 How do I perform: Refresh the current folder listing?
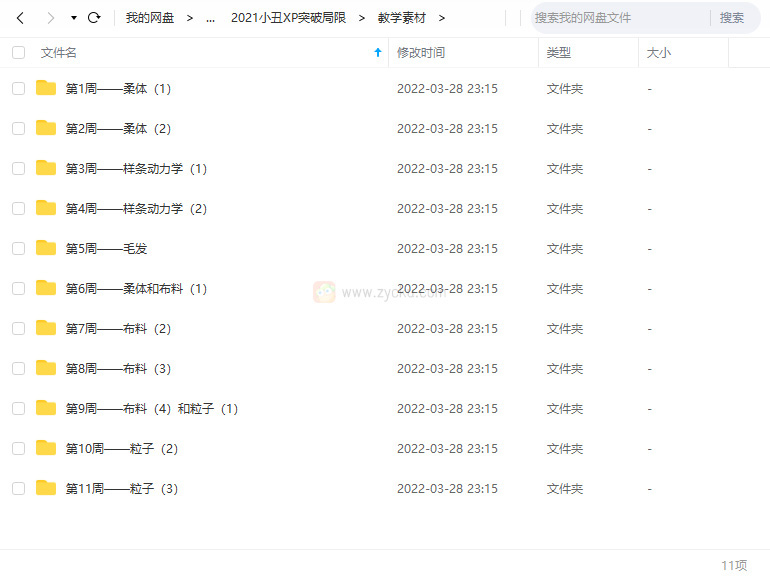pyautogui.click(x=94, y=18)
